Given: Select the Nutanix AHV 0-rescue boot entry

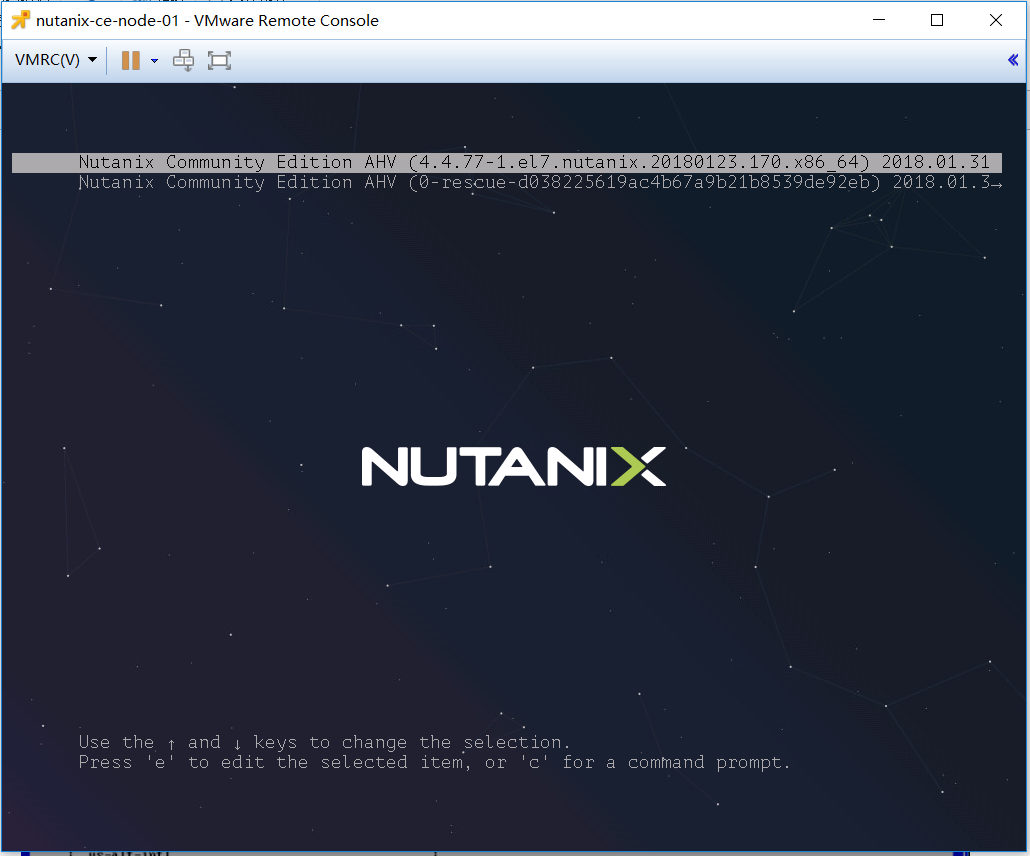Looking at the screenshot, I should 506,183.
